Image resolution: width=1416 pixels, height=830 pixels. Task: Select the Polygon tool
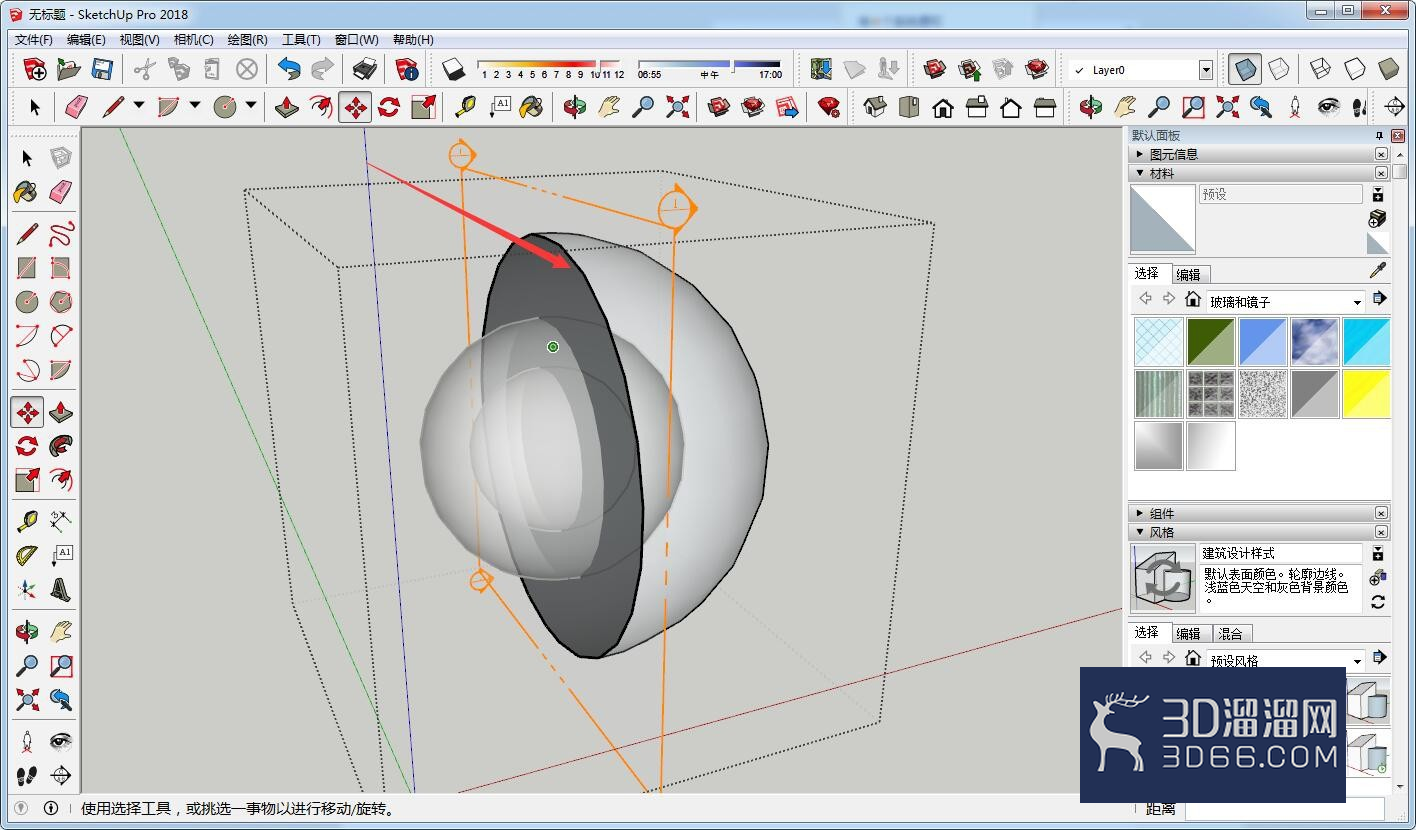[61, 302]
